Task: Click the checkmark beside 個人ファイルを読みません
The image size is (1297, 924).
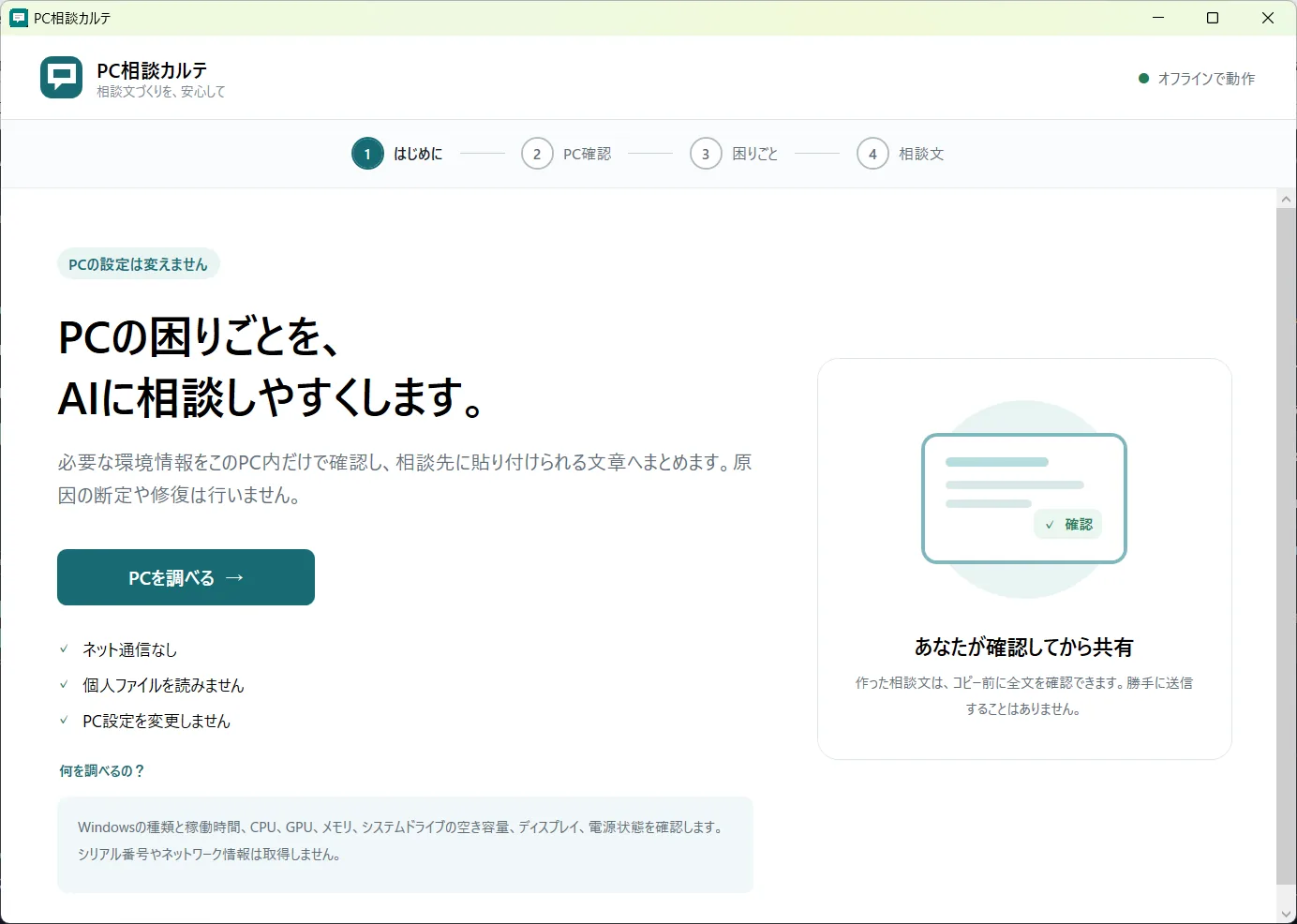Action: (64, 684)
